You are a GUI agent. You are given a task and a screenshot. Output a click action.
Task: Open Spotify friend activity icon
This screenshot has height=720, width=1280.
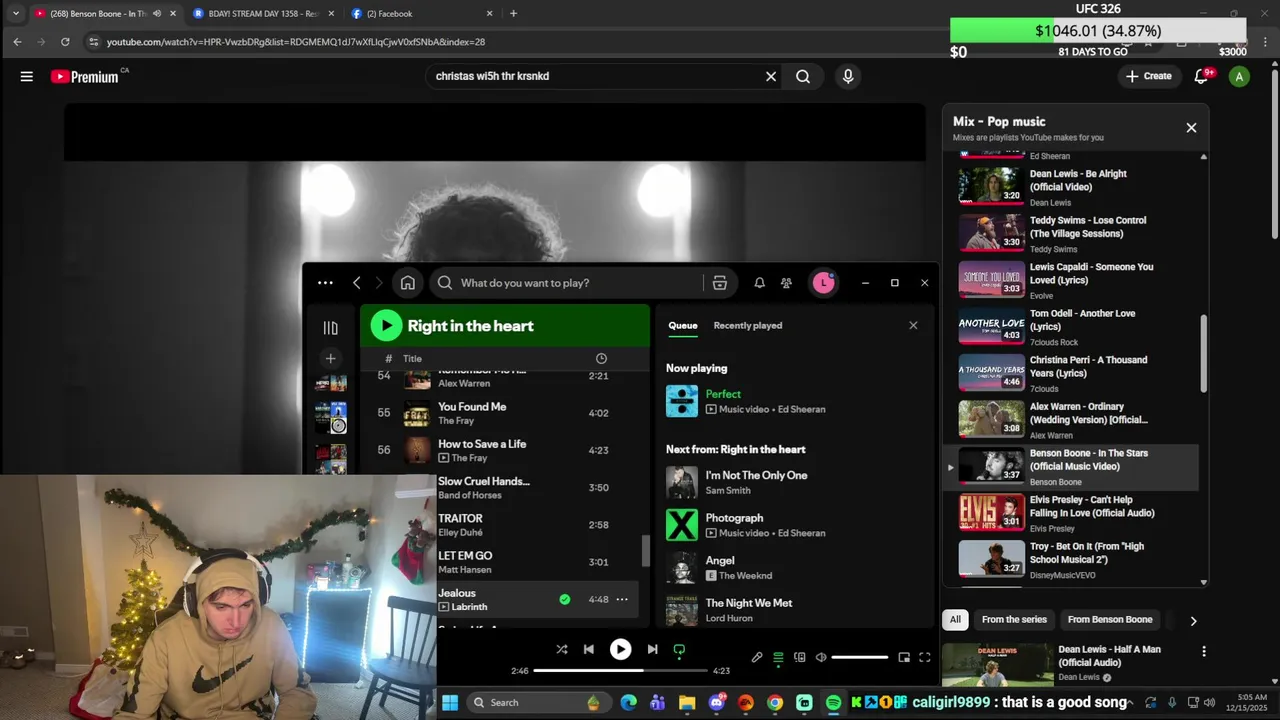[786, 283]
